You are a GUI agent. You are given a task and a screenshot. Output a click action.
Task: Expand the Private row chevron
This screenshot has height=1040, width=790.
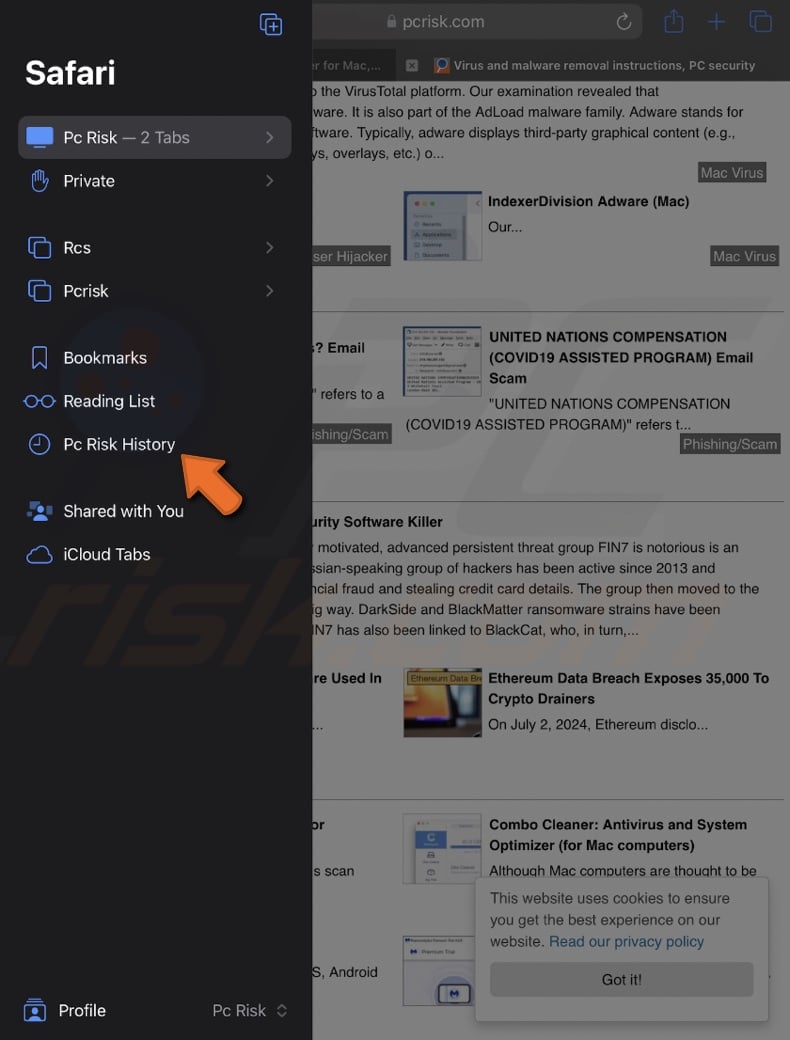[x=269, y=180]
